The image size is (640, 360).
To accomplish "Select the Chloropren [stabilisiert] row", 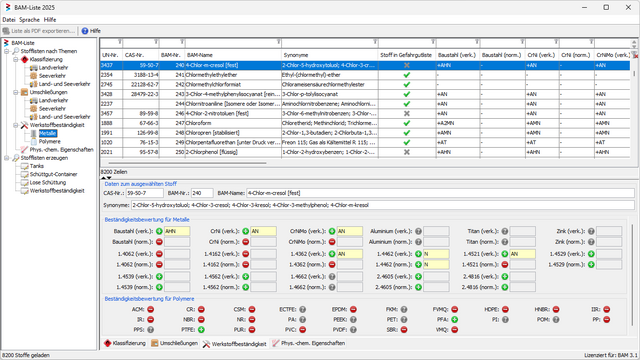I will pyautogui.click(x=365, y=133).
